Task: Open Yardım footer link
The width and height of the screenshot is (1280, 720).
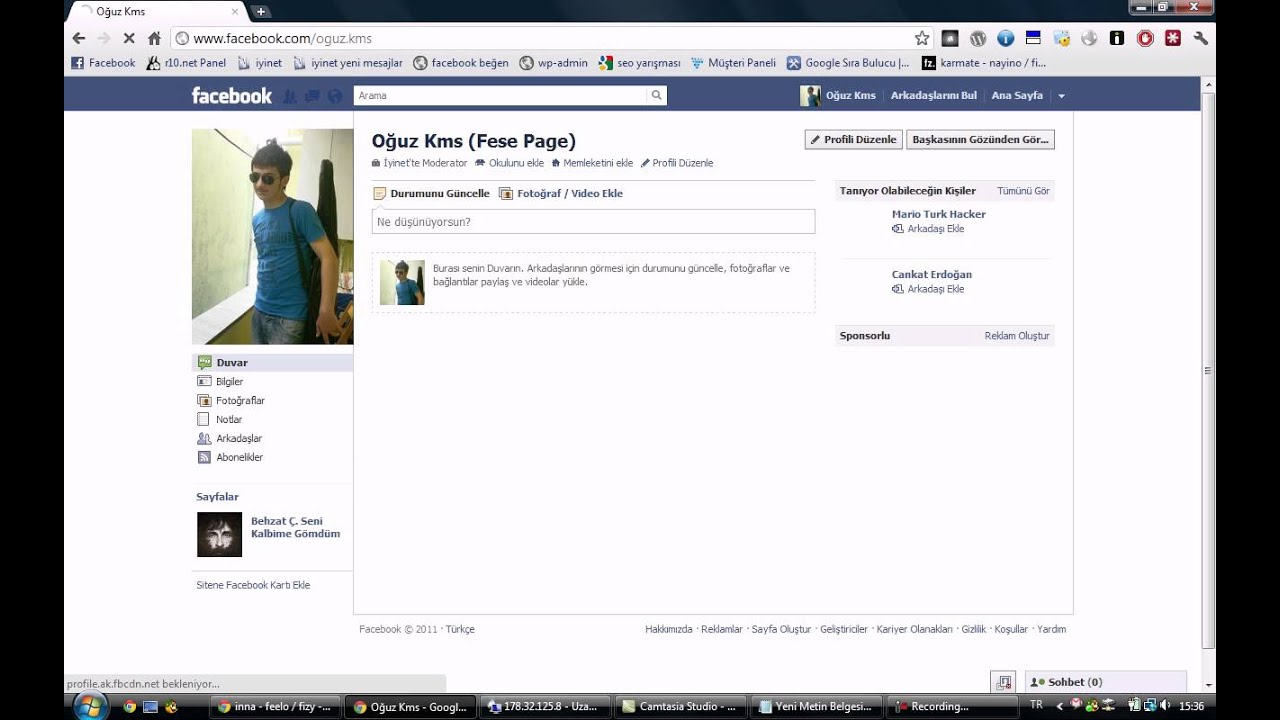Action: point(1052,629)
